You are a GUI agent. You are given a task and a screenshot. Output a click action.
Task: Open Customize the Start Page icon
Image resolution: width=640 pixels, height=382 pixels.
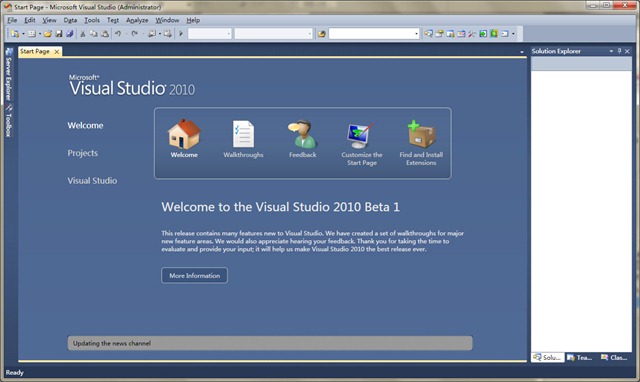(x=361, y=135)
